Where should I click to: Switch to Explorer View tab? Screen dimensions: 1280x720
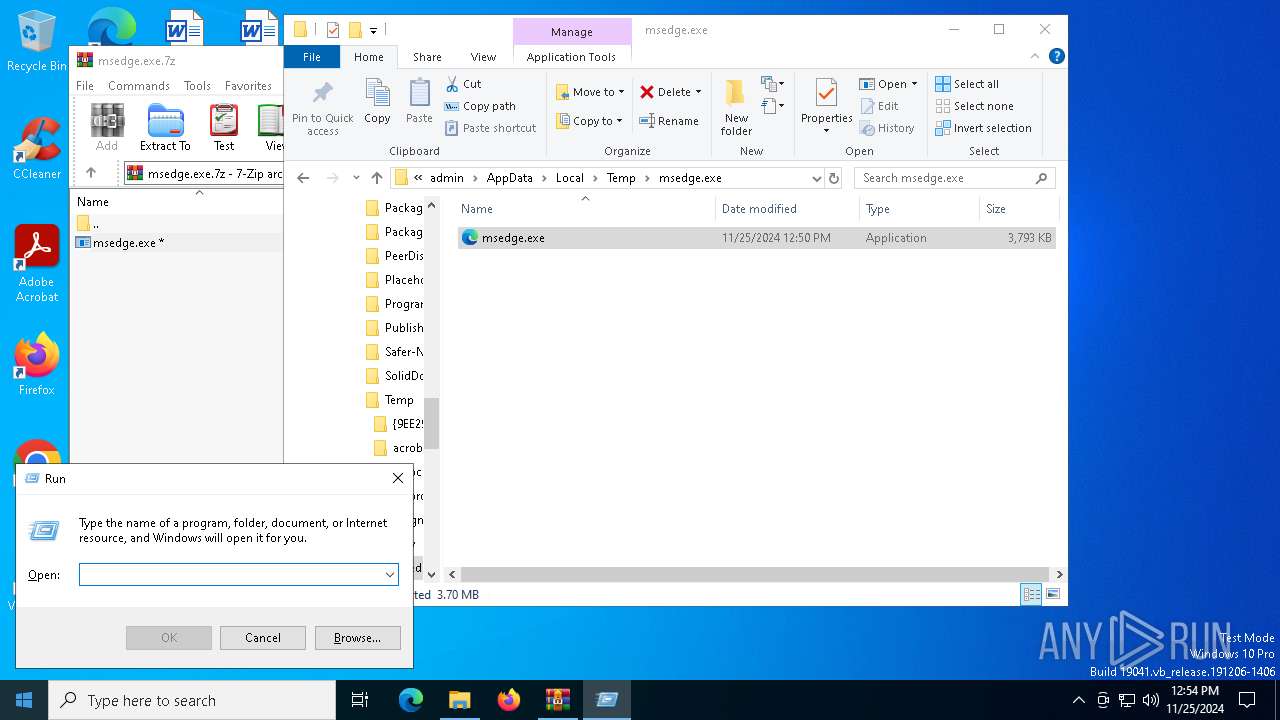[483, 57]
